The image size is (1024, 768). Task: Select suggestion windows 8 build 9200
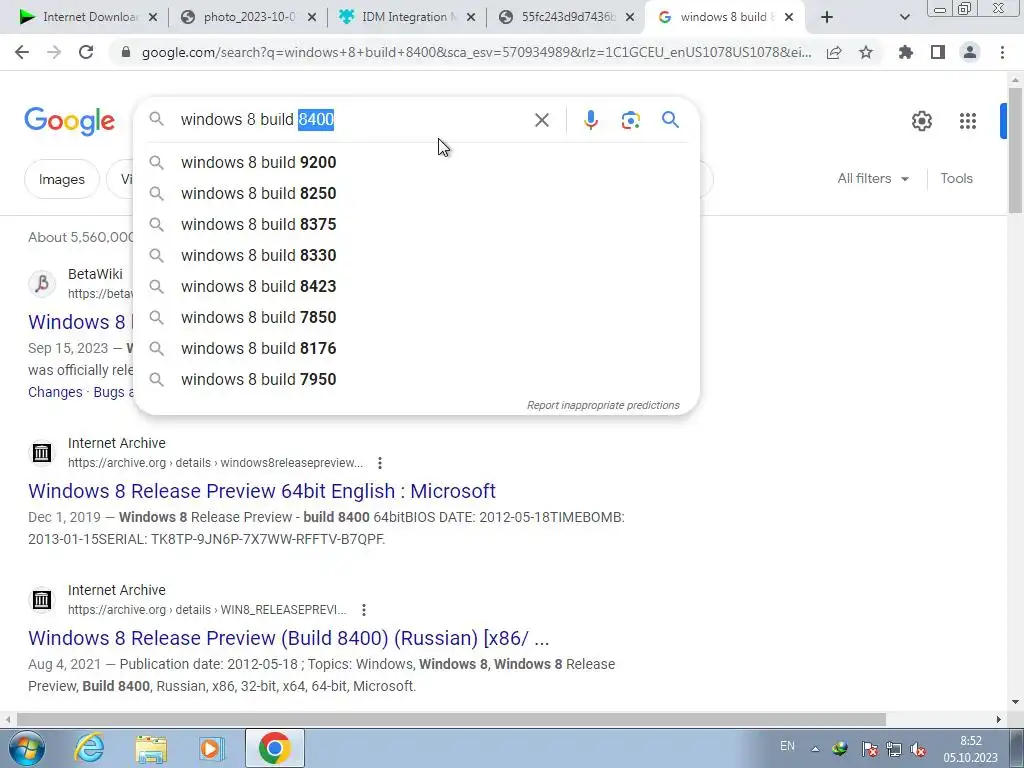(417, 162)
